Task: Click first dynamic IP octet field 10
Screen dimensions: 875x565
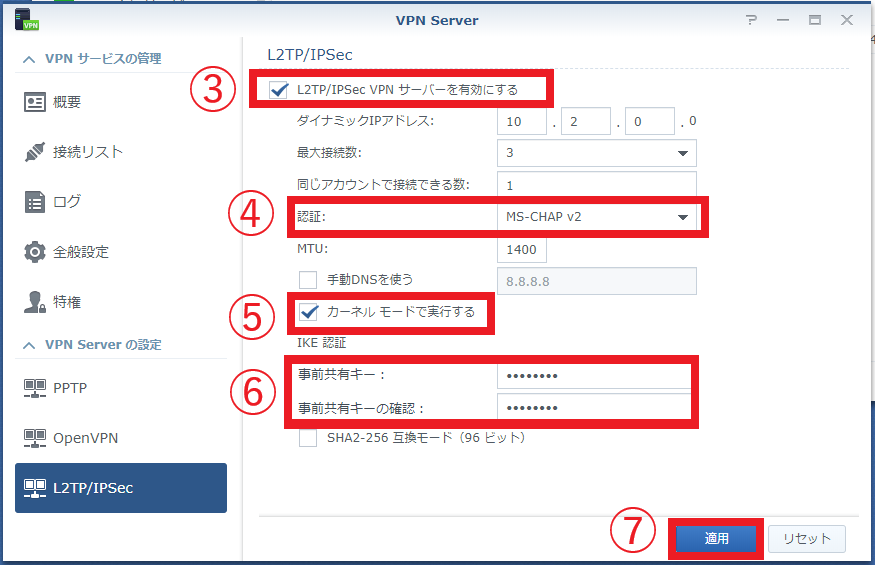Action: [522, 121]
